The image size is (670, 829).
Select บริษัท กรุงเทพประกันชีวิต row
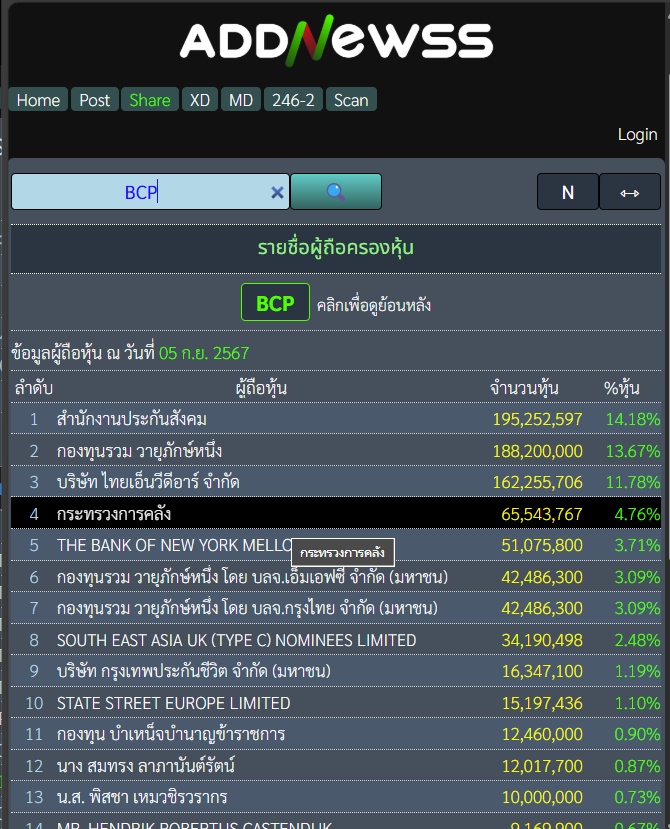tap(336, 671)
